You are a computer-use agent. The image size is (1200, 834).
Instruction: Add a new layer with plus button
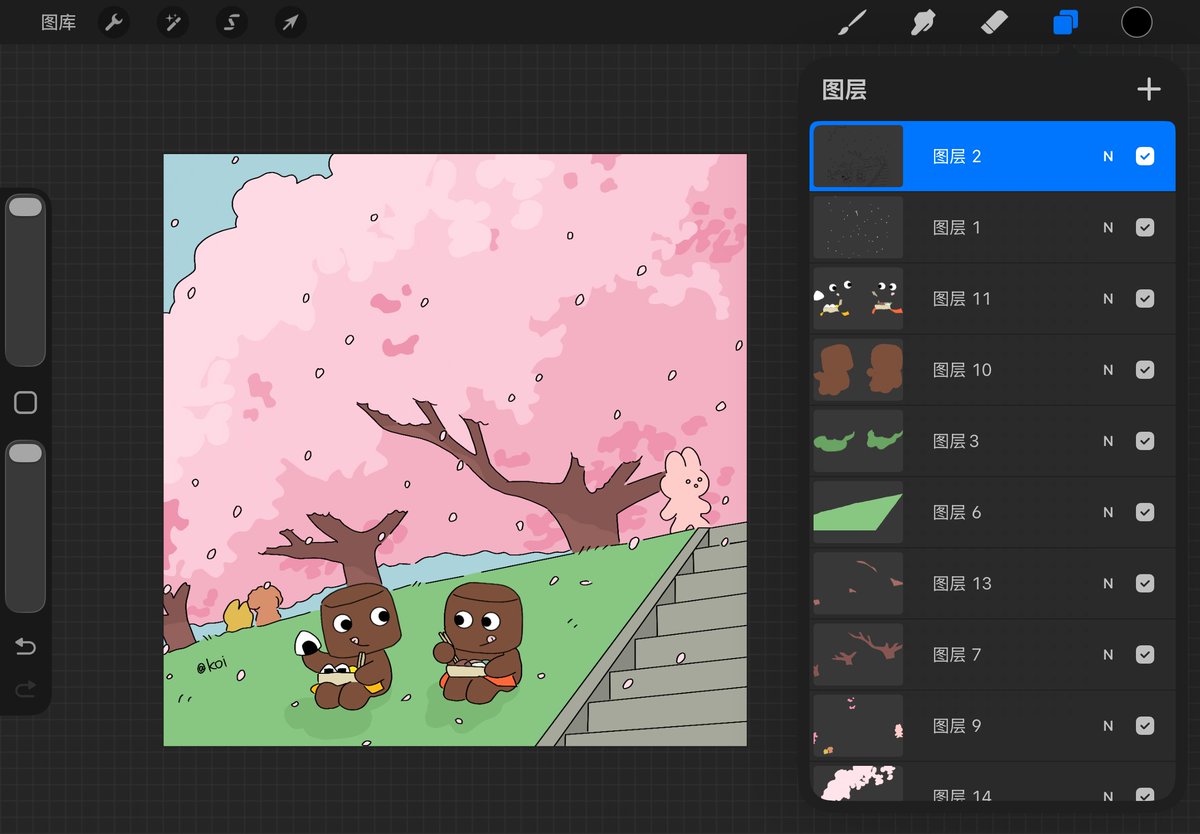[x=1149, y=89]
